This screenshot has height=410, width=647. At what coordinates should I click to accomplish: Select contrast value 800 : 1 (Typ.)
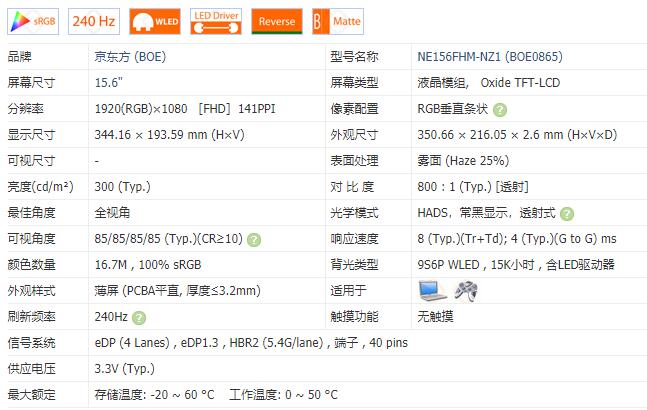click(455, 186)
